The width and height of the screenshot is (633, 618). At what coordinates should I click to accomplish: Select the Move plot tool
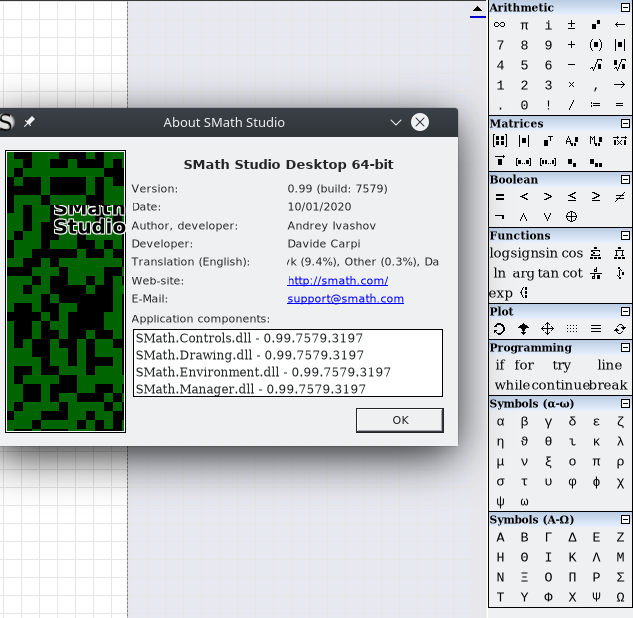(548, 328)
